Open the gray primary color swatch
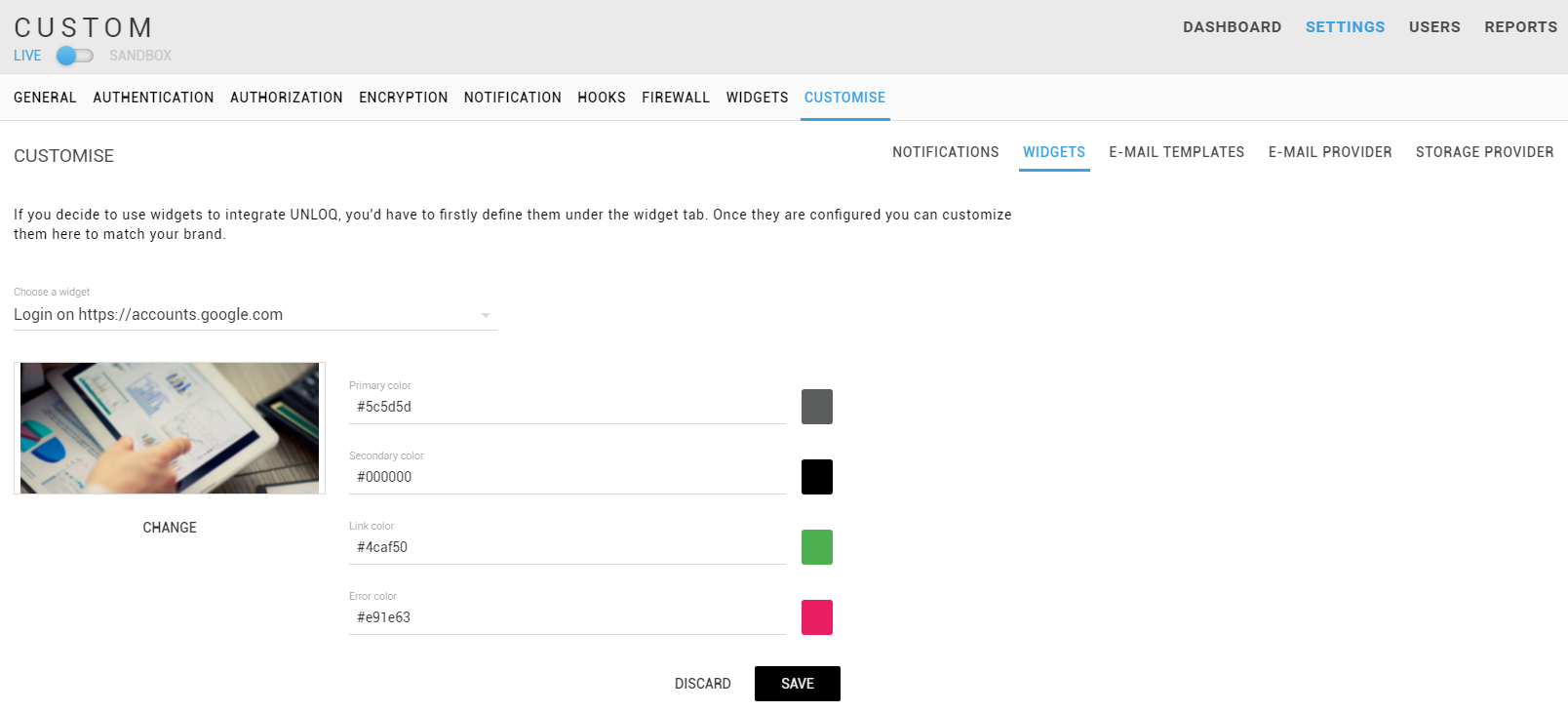 (817, 407)
